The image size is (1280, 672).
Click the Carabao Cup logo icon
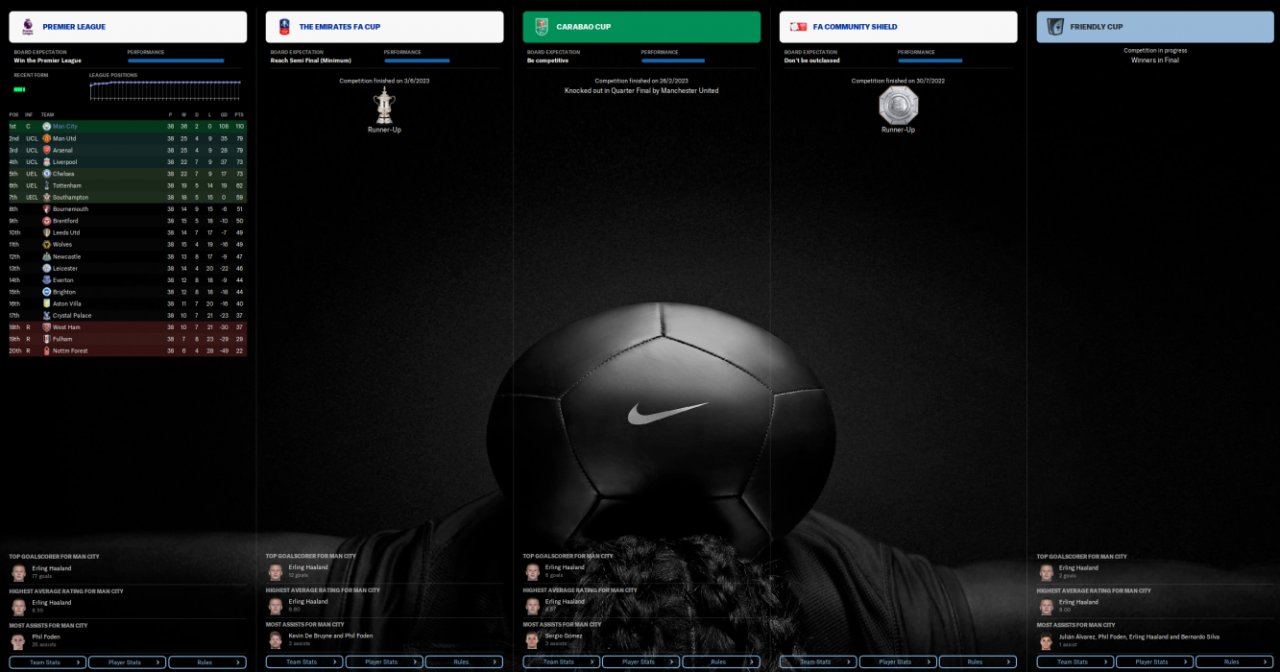[x=541, y=27]
